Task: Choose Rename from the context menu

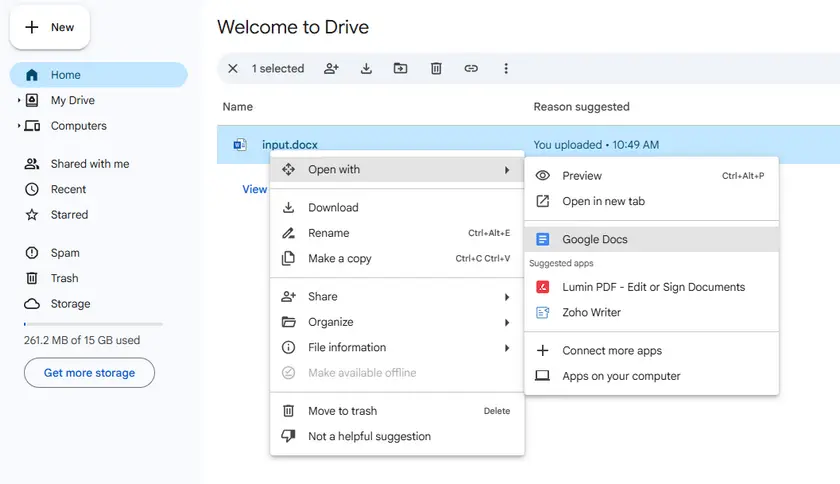Action: pyautogui.click(x=397, y=233)
